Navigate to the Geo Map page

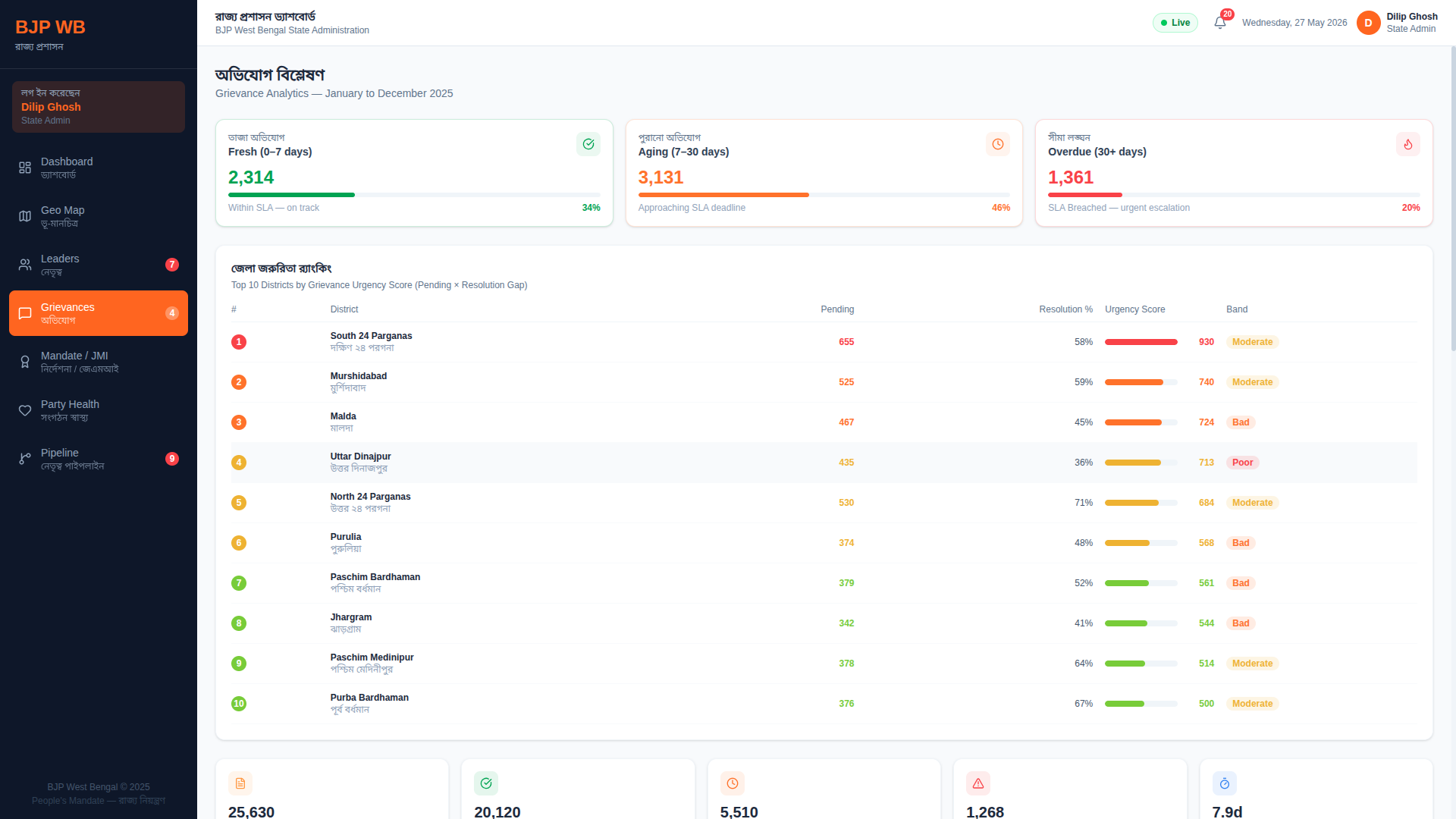click(x=99, y=216)
